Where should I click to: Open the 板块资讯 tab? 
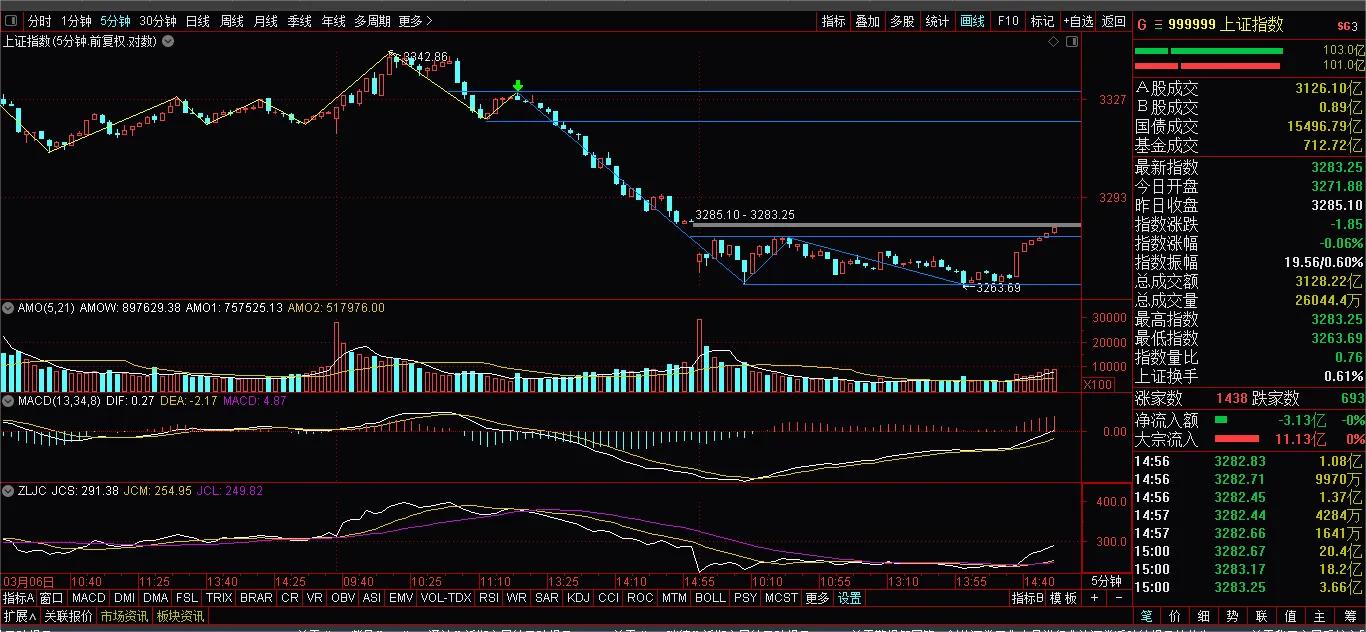pyautogui.click(x=181, y=616)
